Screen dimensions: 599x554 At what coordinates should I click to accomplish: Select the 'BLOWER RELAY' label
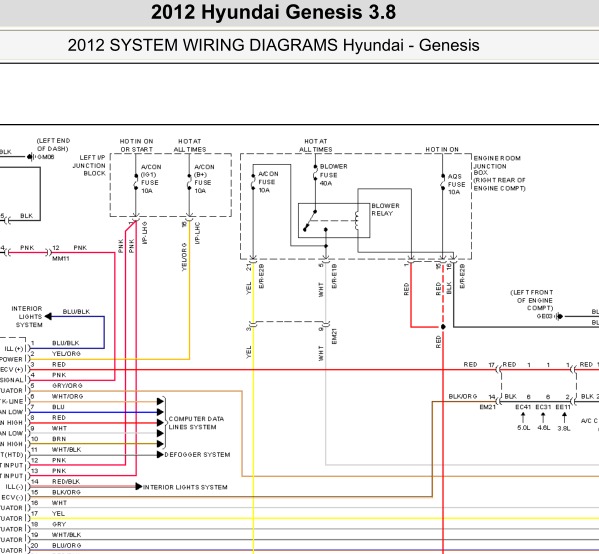point(385,209)
